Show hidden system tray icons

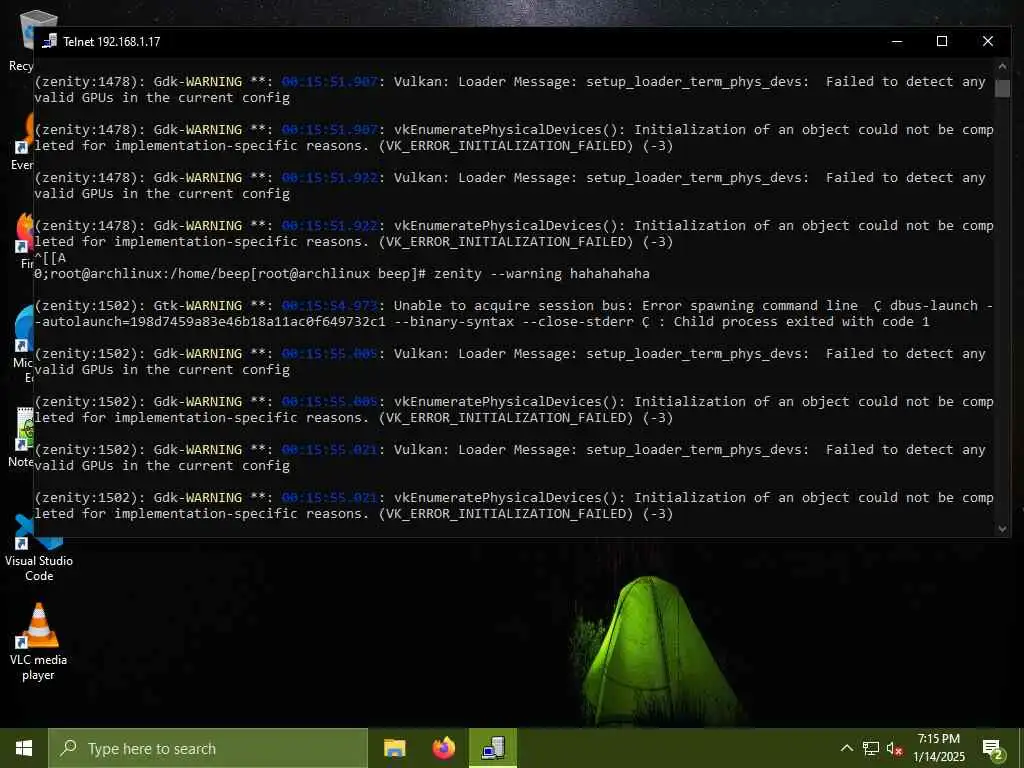tap(846, 748)
